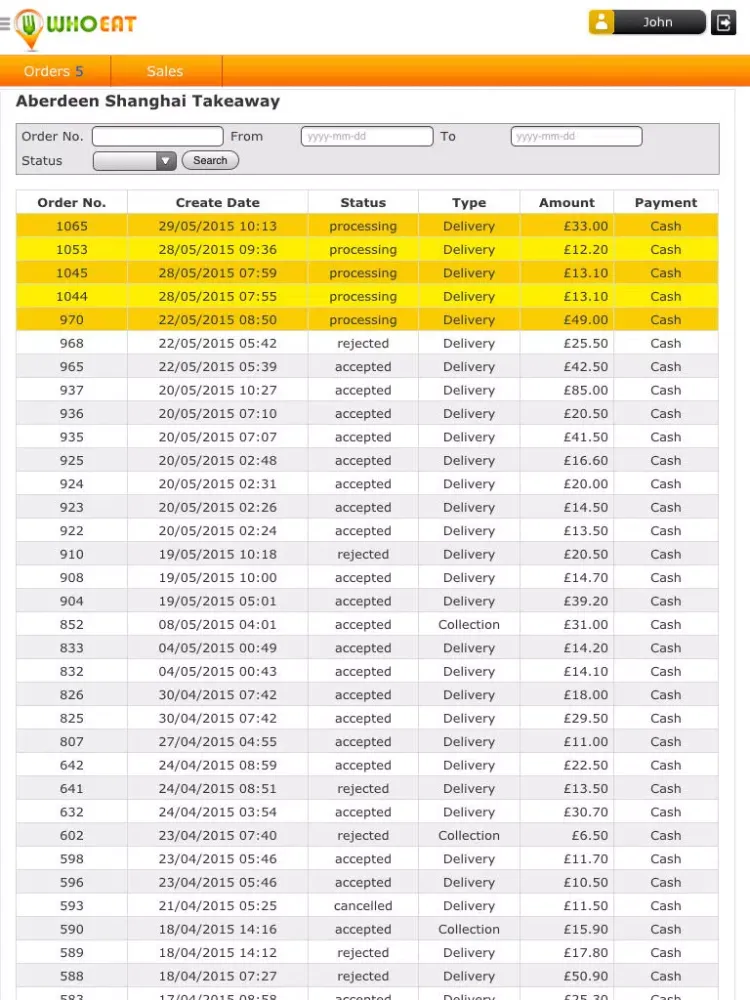Click date 18/04/2015 14:12
The image size is (750, 1000).
tap(217, 953)
